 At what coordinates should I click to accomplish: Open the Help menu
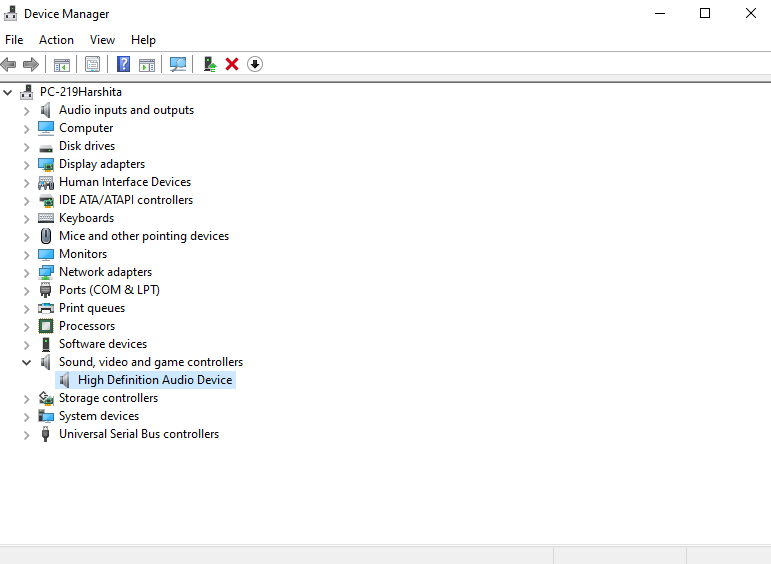[x=143, y=40]
